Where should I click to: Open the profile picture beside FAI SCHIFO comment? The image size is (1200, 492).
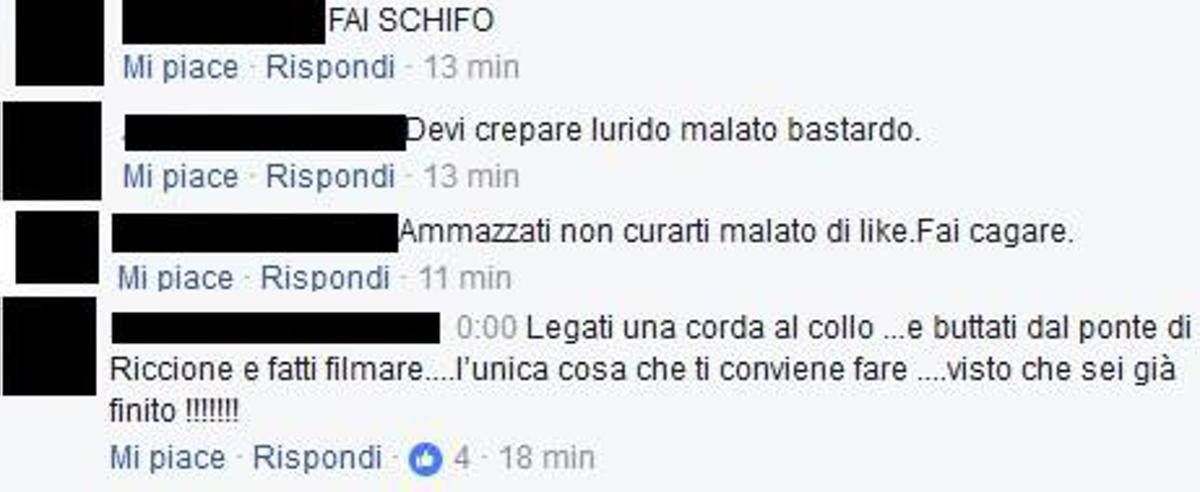[x=60, y=42]
